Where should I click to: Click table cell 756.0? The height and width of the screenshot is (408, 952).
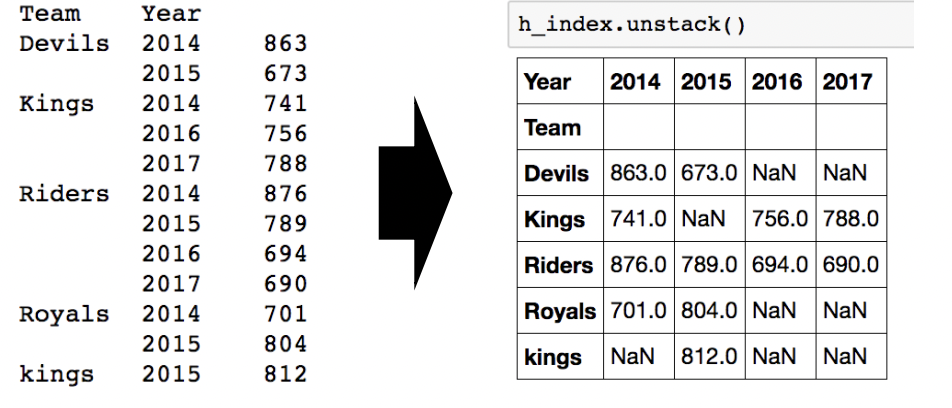780,219
